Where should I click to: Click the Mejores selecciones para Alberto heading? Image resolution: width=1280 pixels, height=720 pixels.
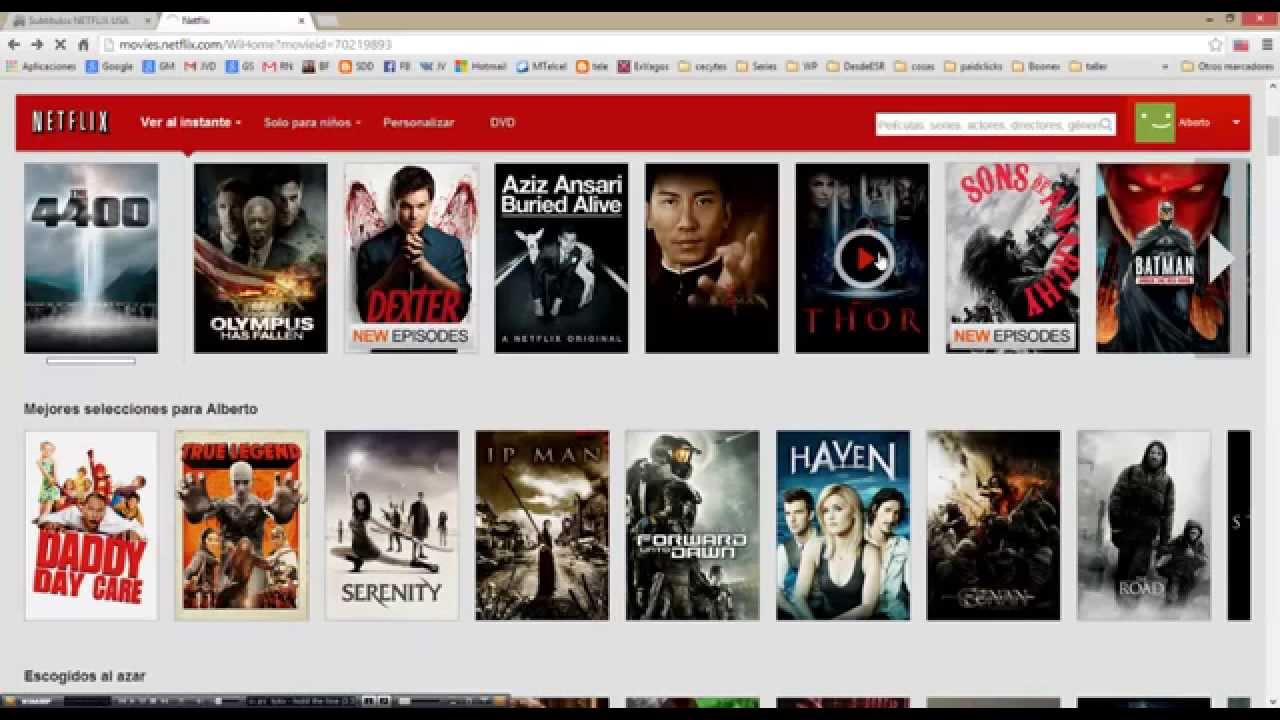tap(141, 409)
